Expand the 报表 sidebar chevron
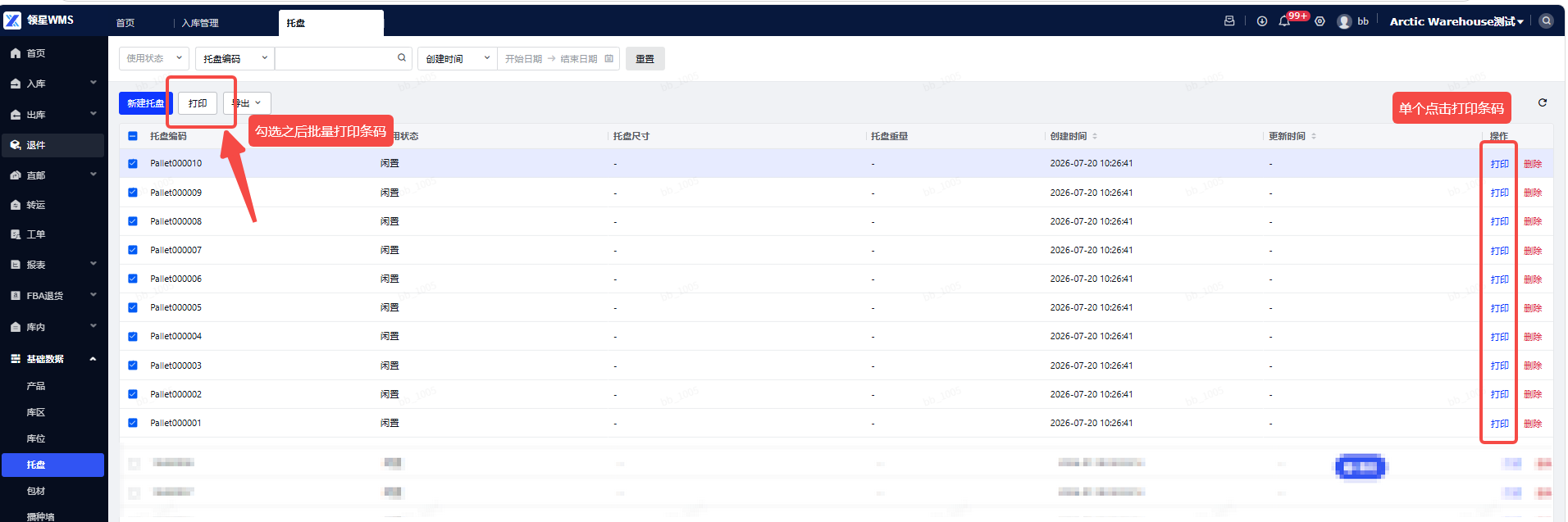The height and width of the screenshot is (522, 1568). 93,264
